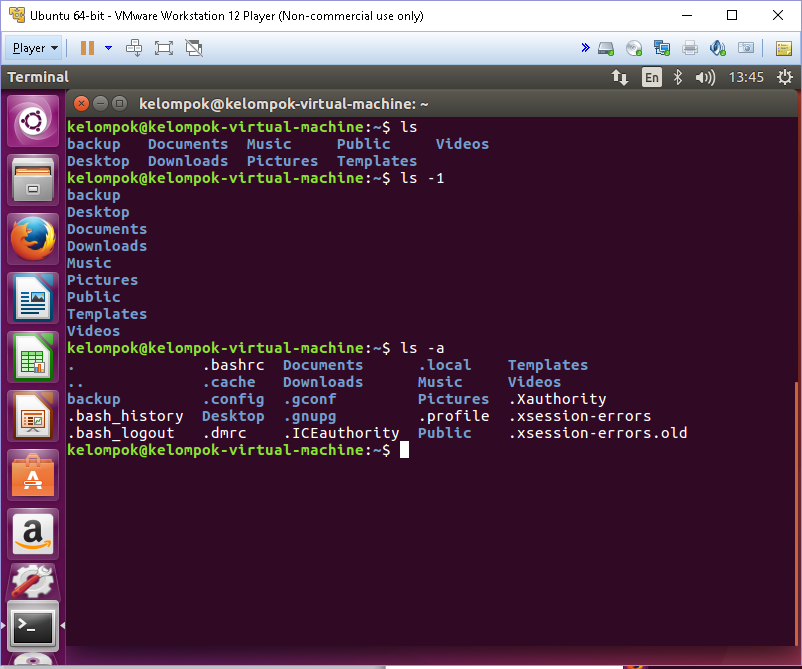802x669 pixels.
Task: Open System Settings from launcher
Action: pyautogui.click(x=33, y=582)
